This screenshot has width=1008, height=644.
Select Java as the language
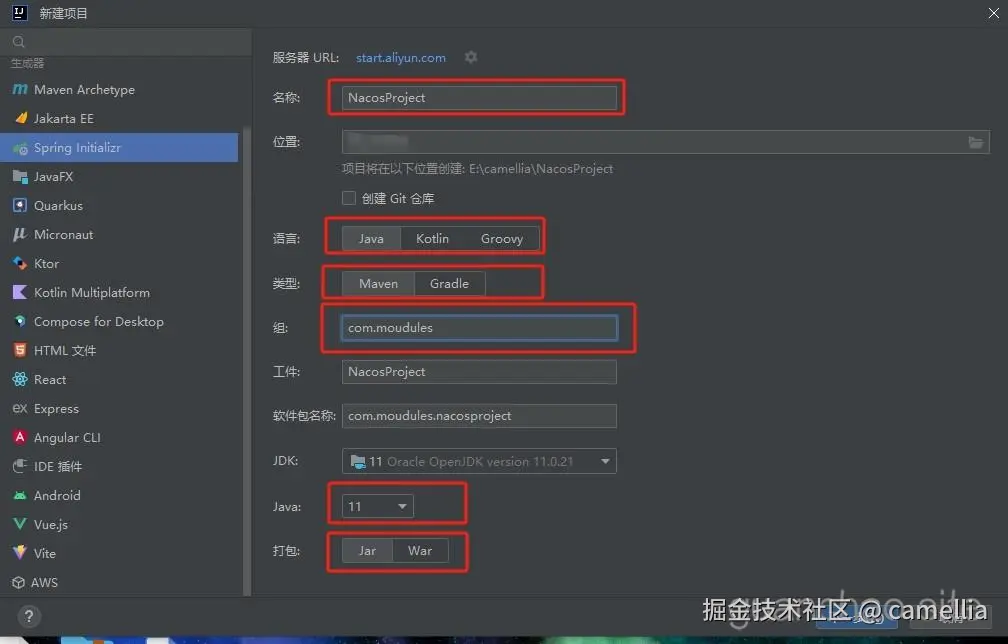pos(371,238)
